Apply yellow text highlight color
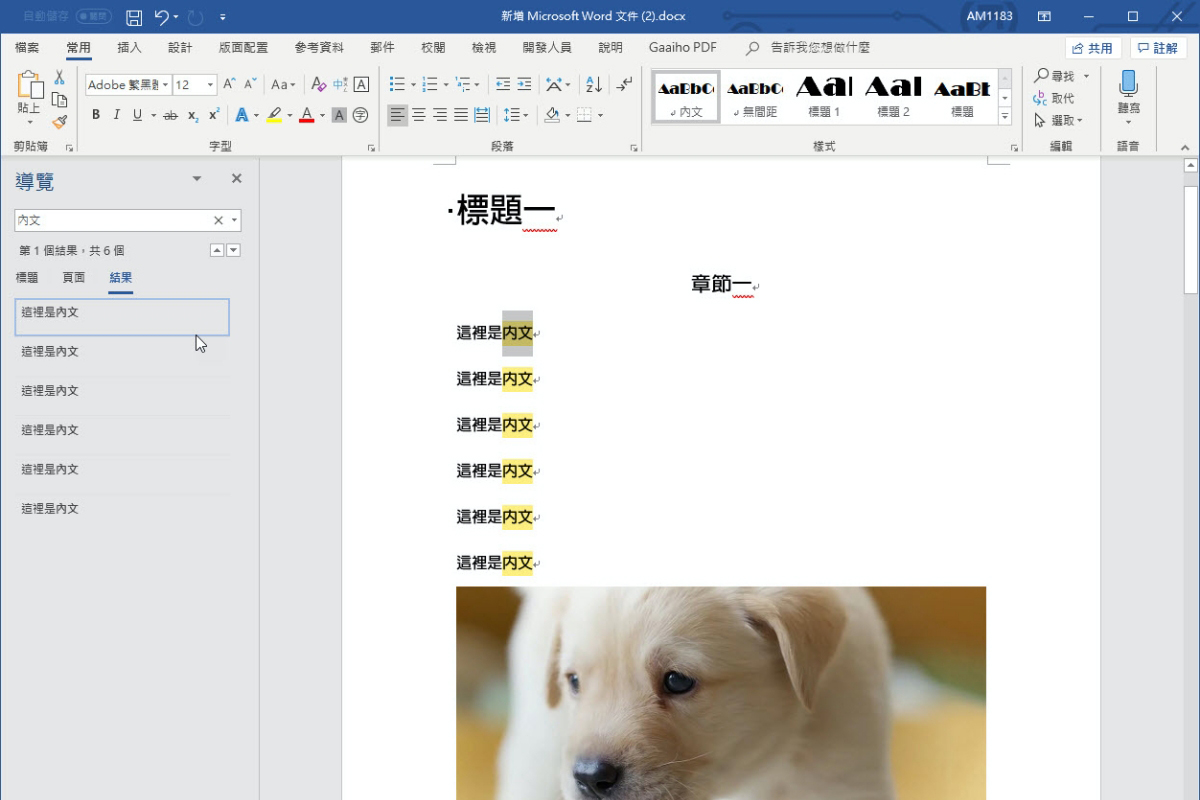Image resolution: width=1200 pixels, height=800 pixels. tap(274, 114)
